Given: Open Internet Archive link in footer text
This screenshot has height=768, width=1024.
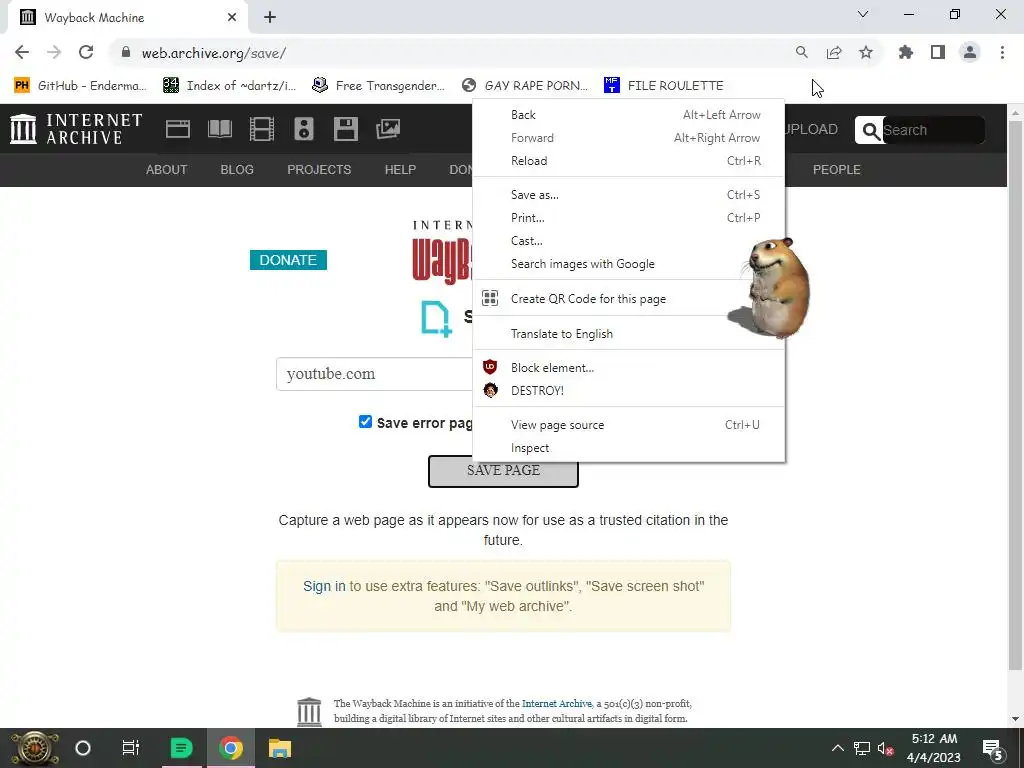Looking at the screenshot, I should click(556, 703).
